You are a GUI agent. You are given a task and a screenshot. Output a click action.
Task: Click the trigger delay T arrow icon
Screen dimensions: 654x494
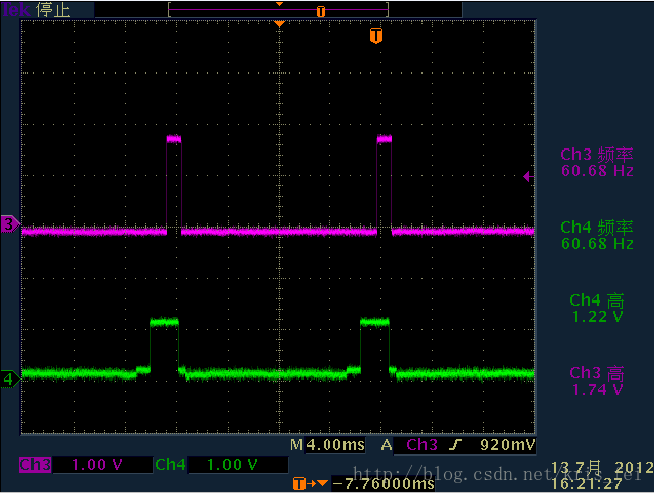[310, 484]
